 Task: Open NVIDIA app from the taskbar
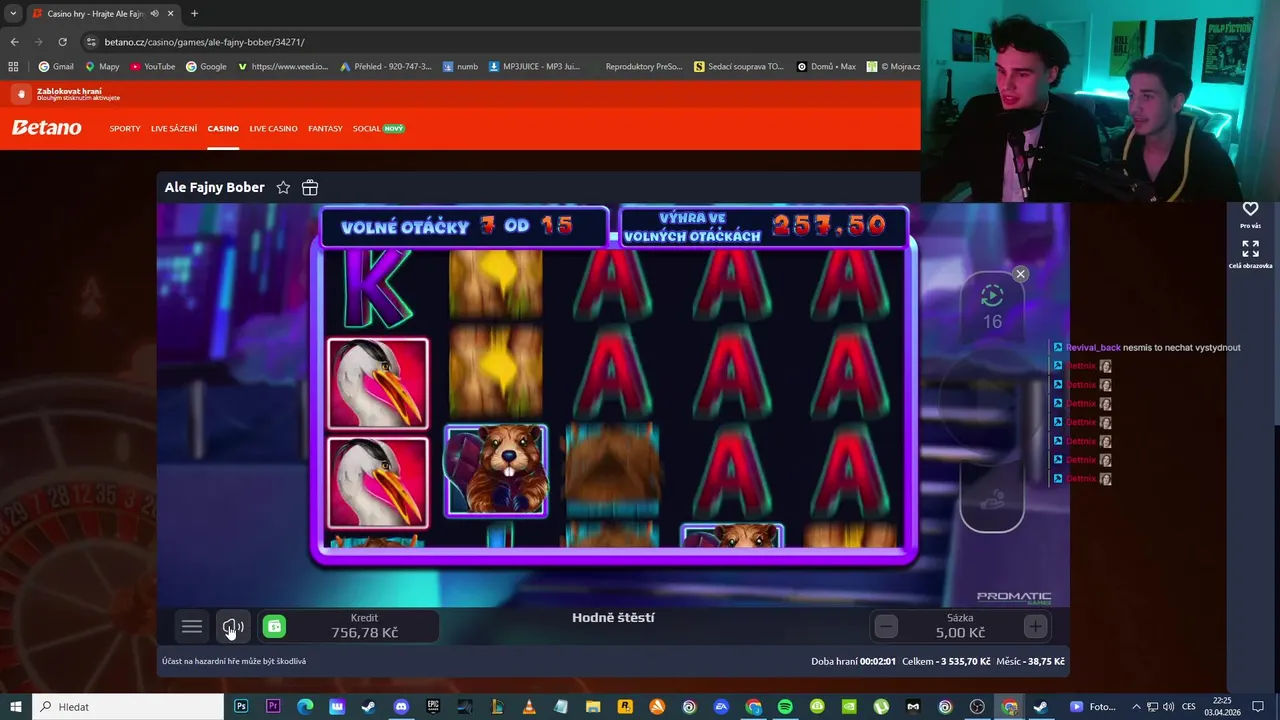point(849,707)
